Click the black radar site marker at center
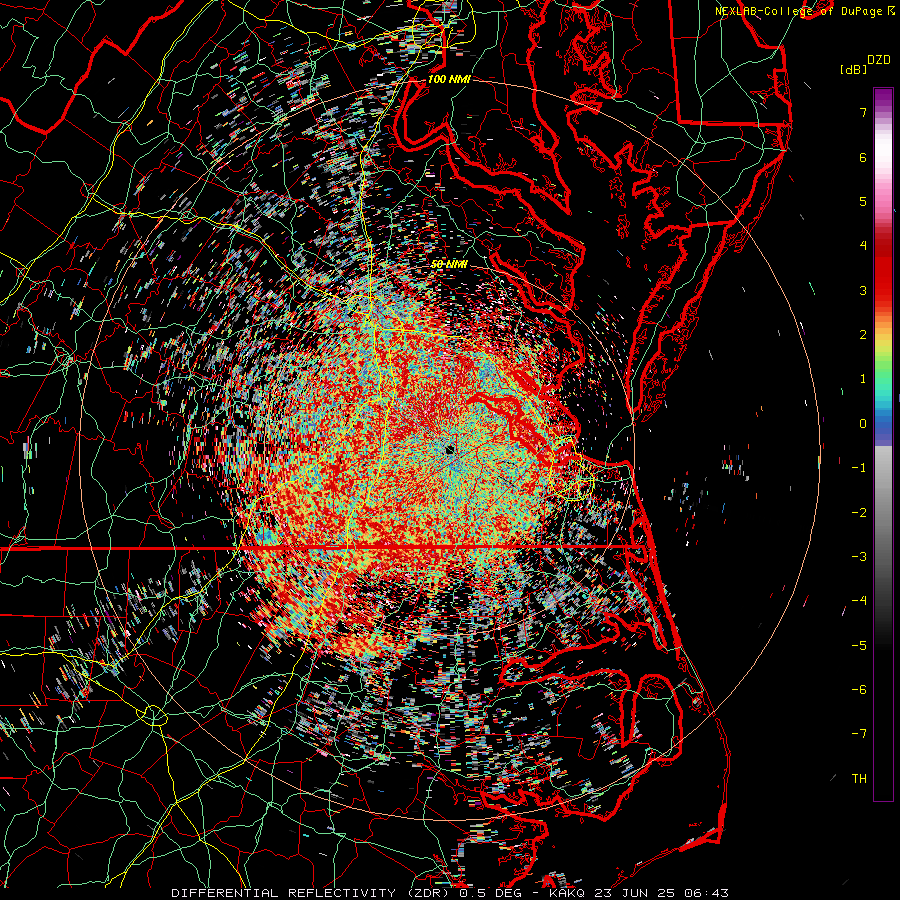The width and height of the screenshot is (900, 900). 449,449
